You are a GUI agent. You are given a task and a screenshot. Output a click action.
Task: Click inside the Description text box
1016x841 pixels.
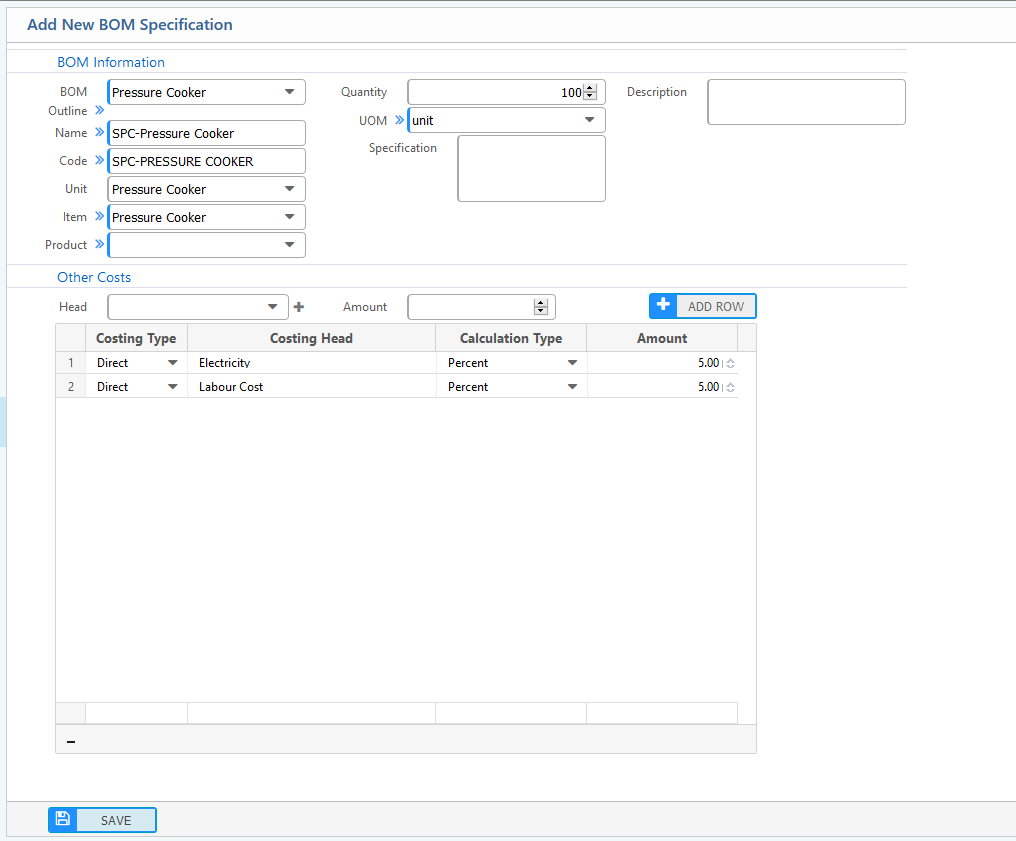coord(805,101)
